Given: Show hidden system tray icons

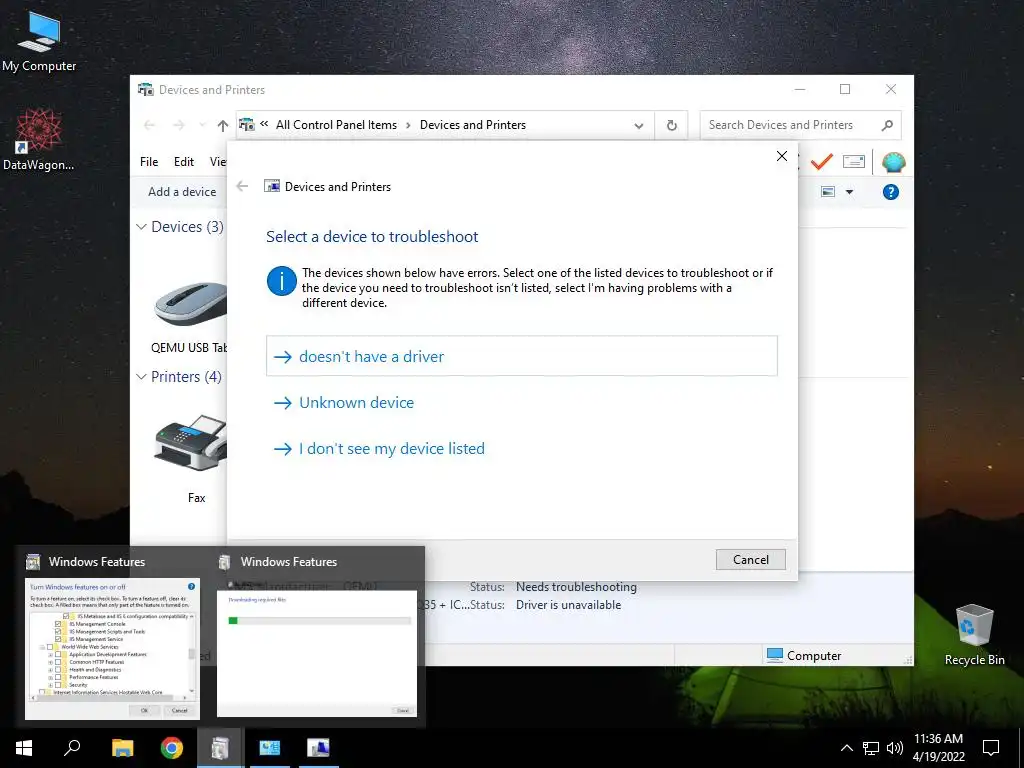Looking at the screenshot, I should (x=846, y=748).
